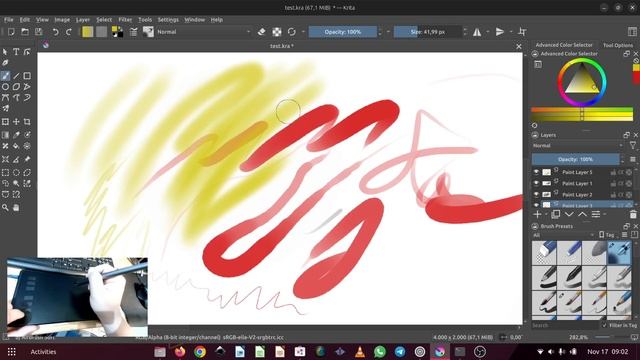This screenshot has height=360, width=640.
Task: Select the Move tool
Action: (16, 122)
